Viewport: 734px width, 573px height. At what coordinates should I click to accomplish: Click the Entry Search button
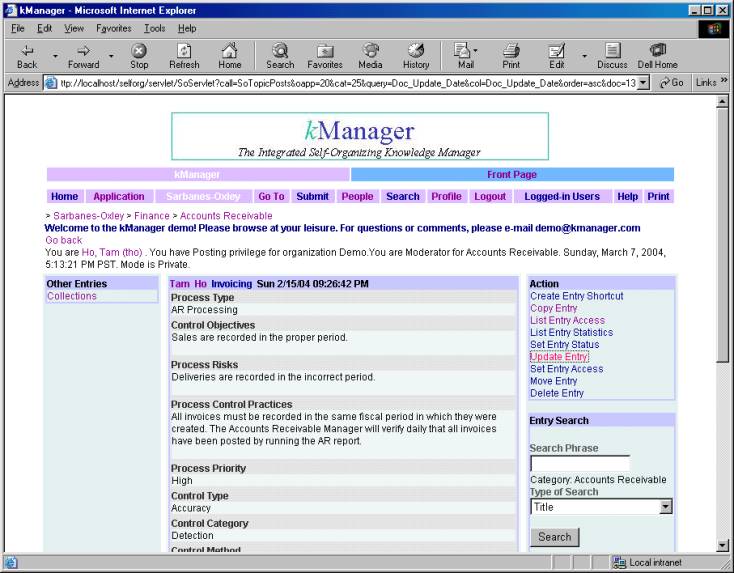point(555,537)
